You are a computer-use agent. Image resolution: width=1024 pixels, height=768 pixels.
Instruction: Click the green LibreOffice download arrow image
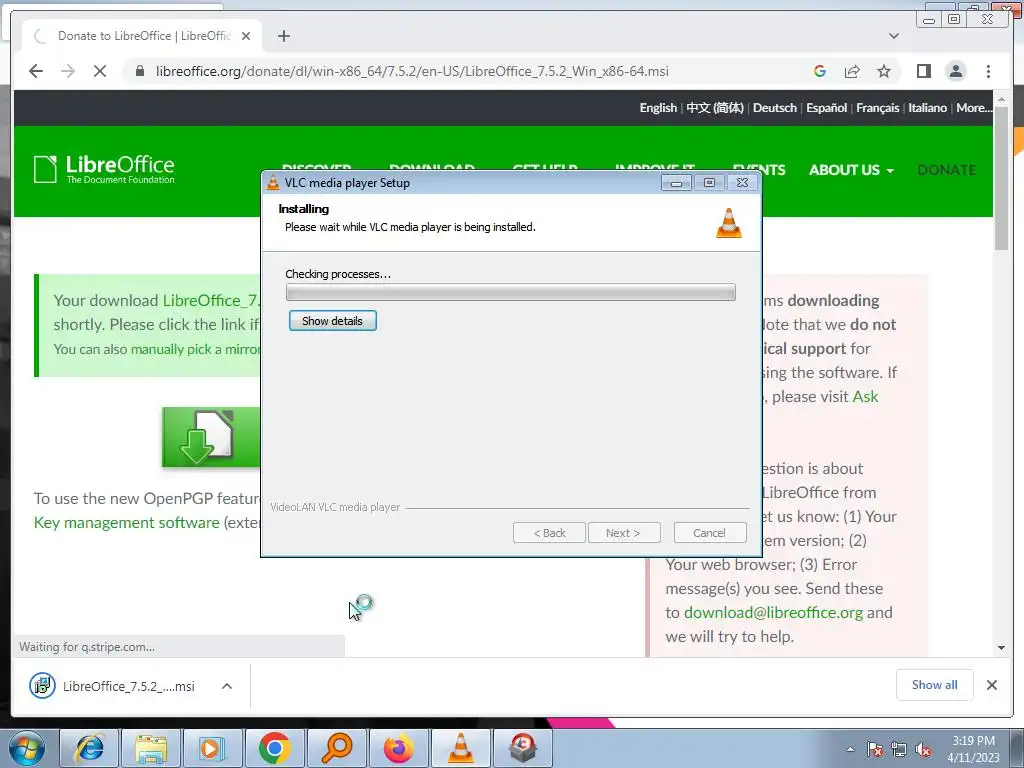pyautogui.click(x=211, y=437)
